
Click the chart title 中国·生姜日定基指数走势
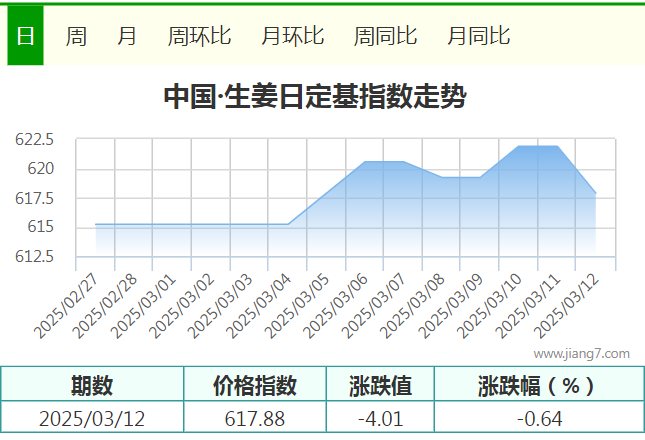[314, 98]
